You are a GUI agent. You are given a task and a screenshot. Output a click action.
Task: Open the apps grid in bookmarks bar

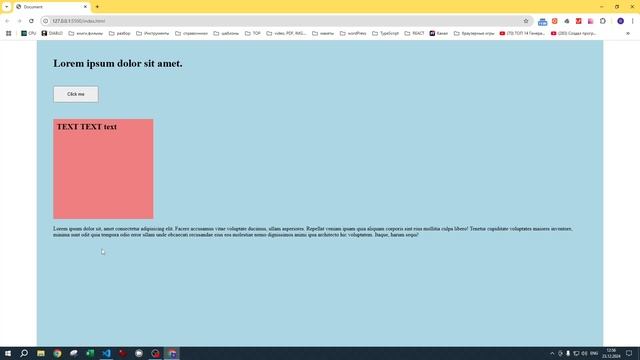[x=9, y=33]
